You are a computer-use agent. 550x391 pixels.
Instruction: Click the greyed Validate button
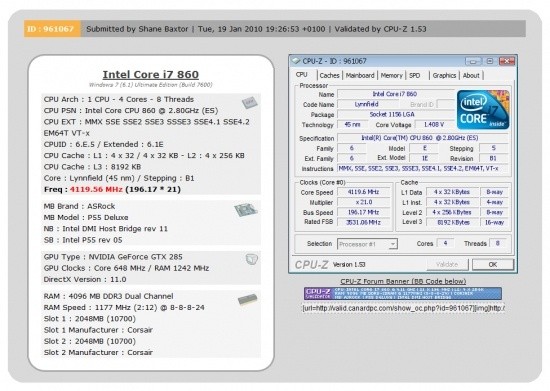[447, 264]
